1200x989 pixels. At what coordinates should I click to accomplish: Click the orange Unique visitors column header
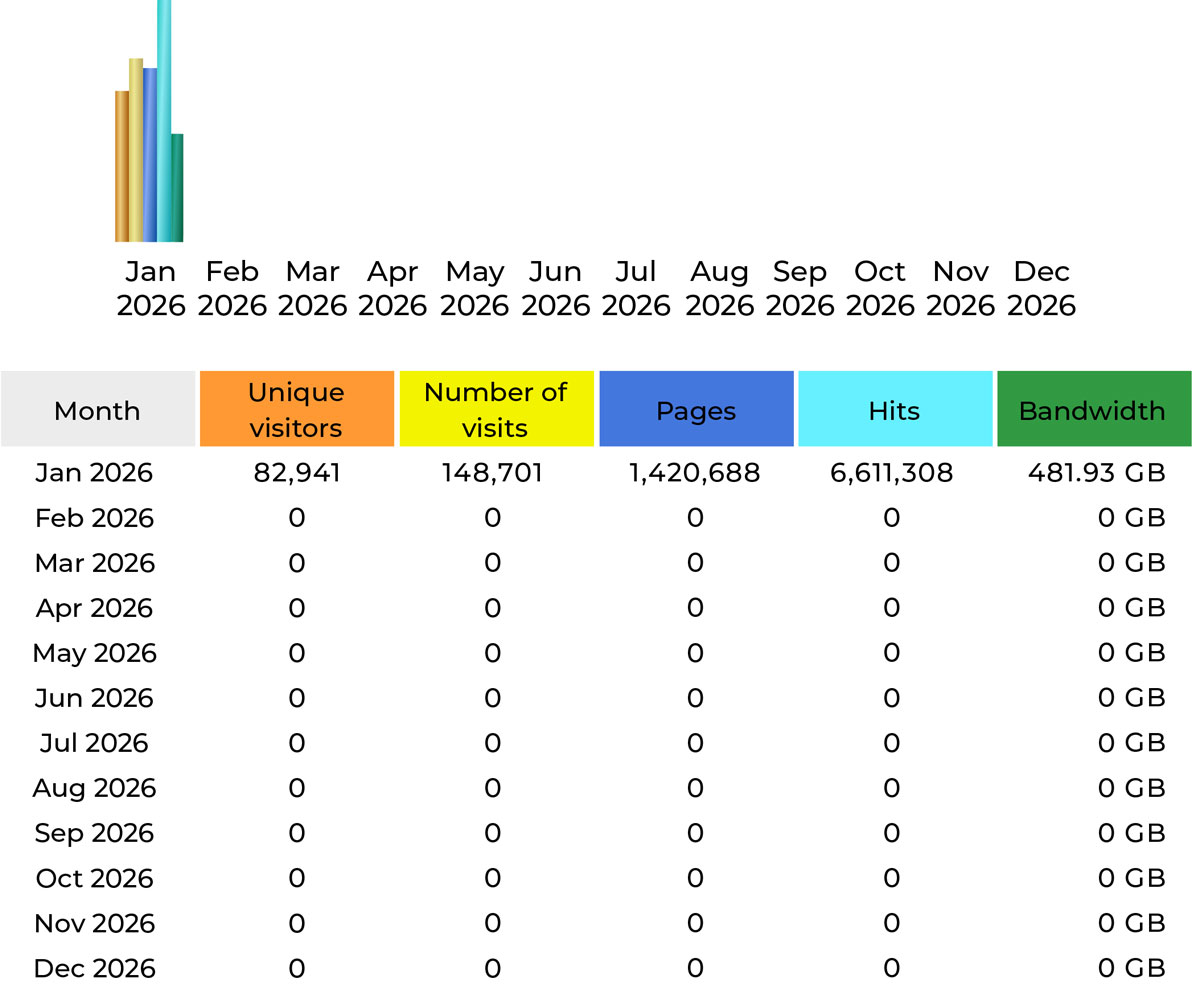pyautogui.click(x=297, y=407)
